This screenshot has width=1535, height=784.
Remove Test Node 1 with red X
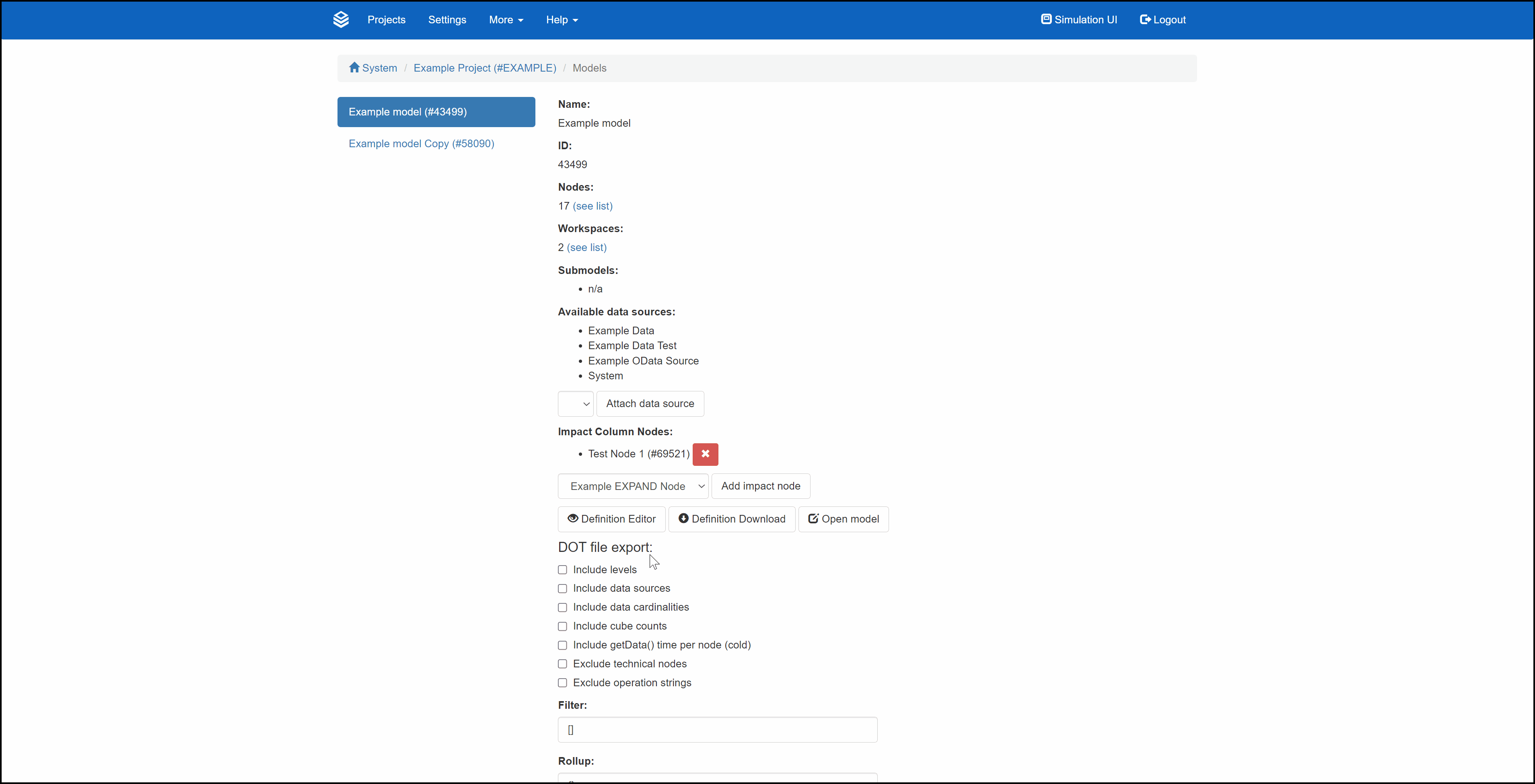pyautogui.click(x=705, y=454)
